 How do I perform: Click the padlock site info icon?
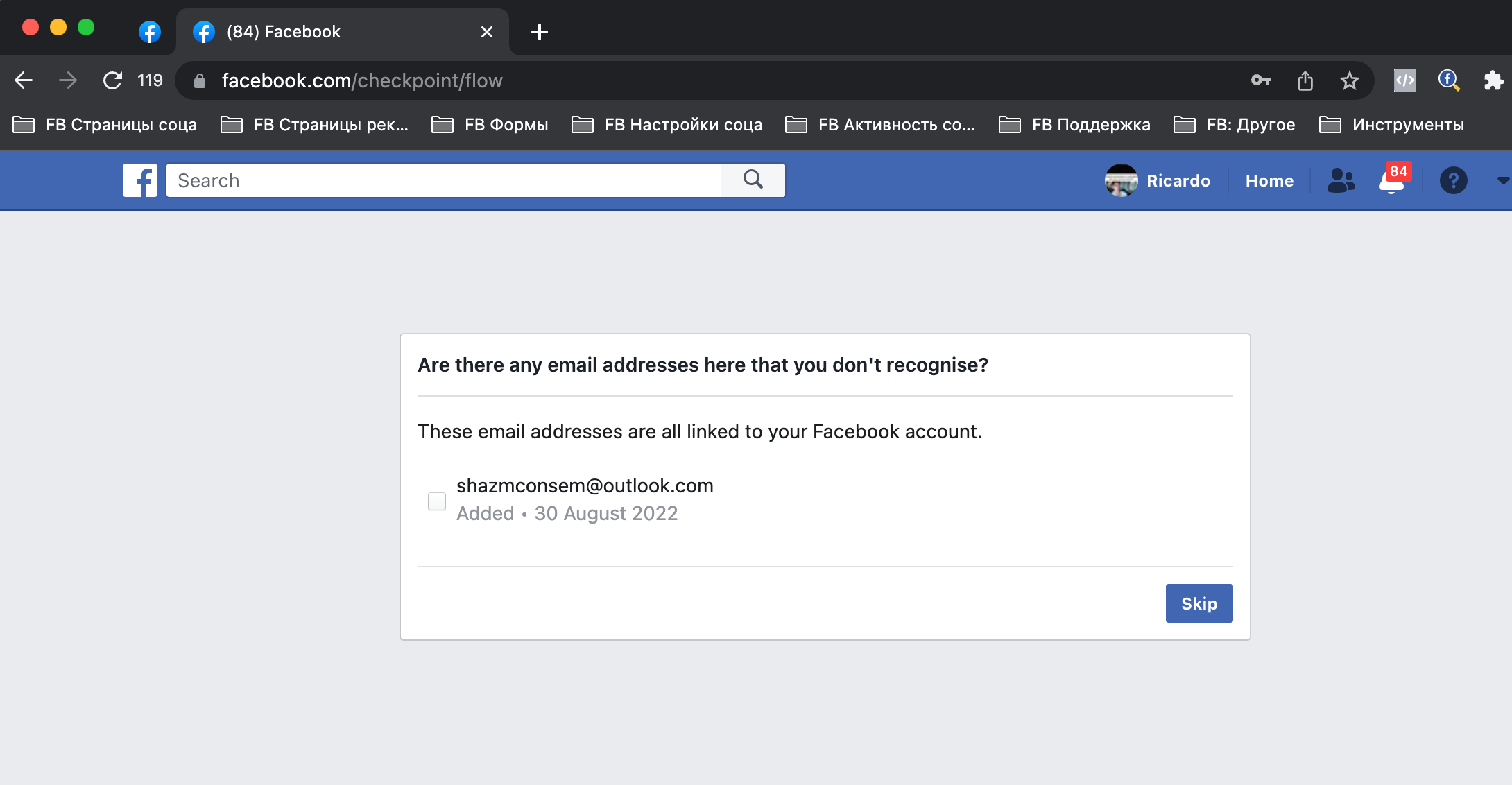click(x=200, y=81)
